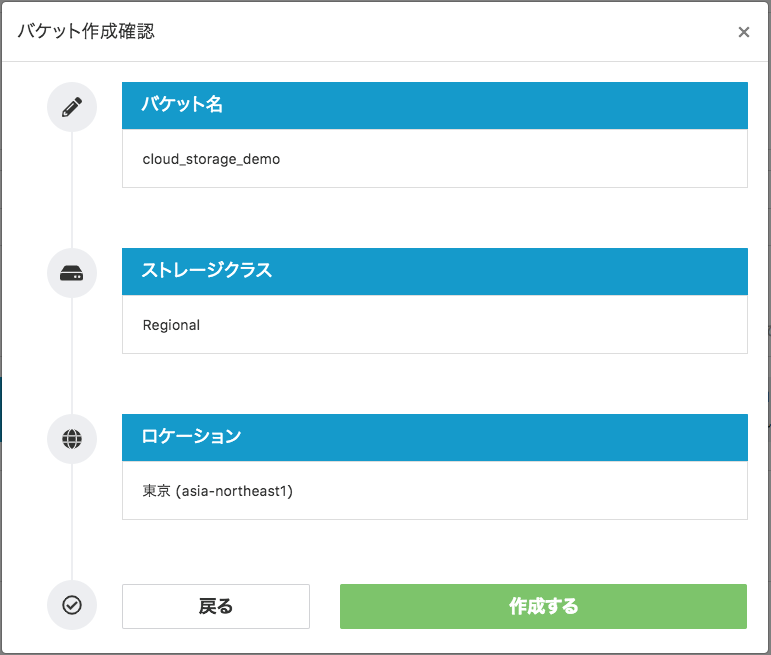This screenshot has height=655, width=771.
Task: Select the バケット名 section header label
Action: [182, 105]
